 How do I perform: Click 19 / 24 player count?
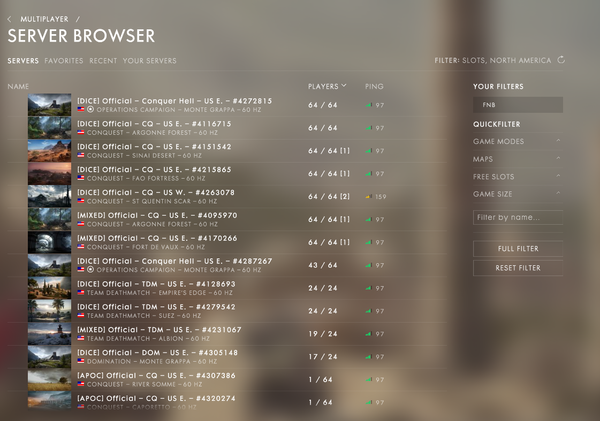(x=323, y=334)
